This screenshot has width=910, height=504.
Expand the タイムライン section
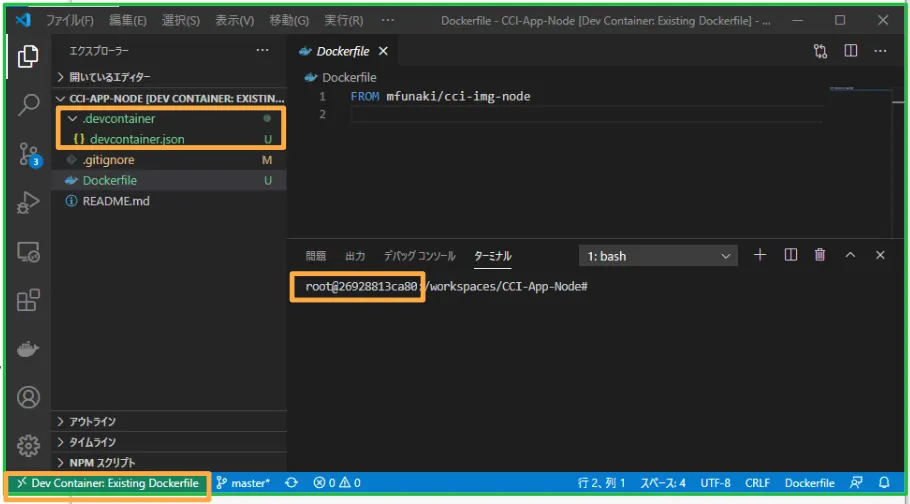169,442
